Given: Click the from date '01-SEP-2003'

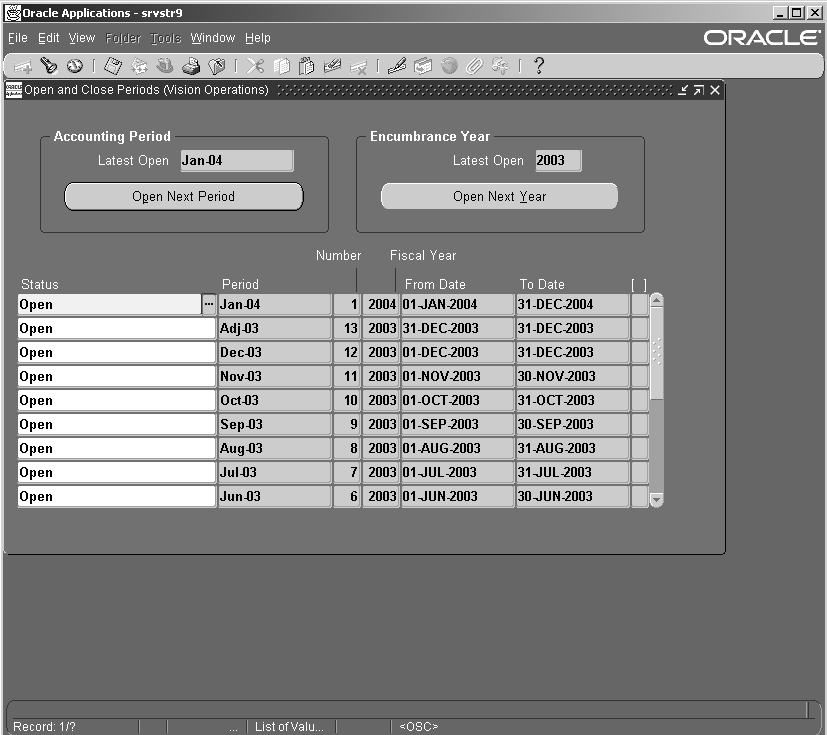Looking at the screenshot, I should [457, 424].
